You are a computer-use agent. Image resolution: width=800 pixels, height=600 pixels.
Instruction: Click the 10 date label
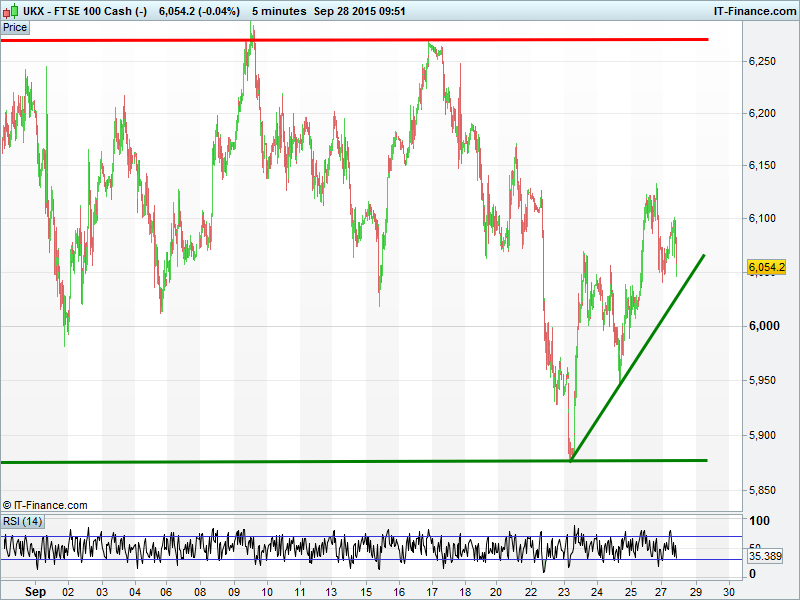[x=267, y=592]
